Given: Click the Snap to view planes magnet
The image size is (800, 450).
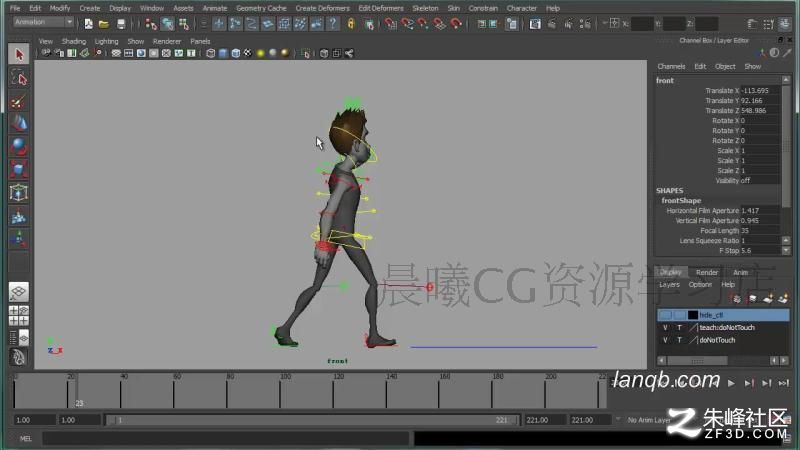Looking at the screenshot, I should [439, 23].
